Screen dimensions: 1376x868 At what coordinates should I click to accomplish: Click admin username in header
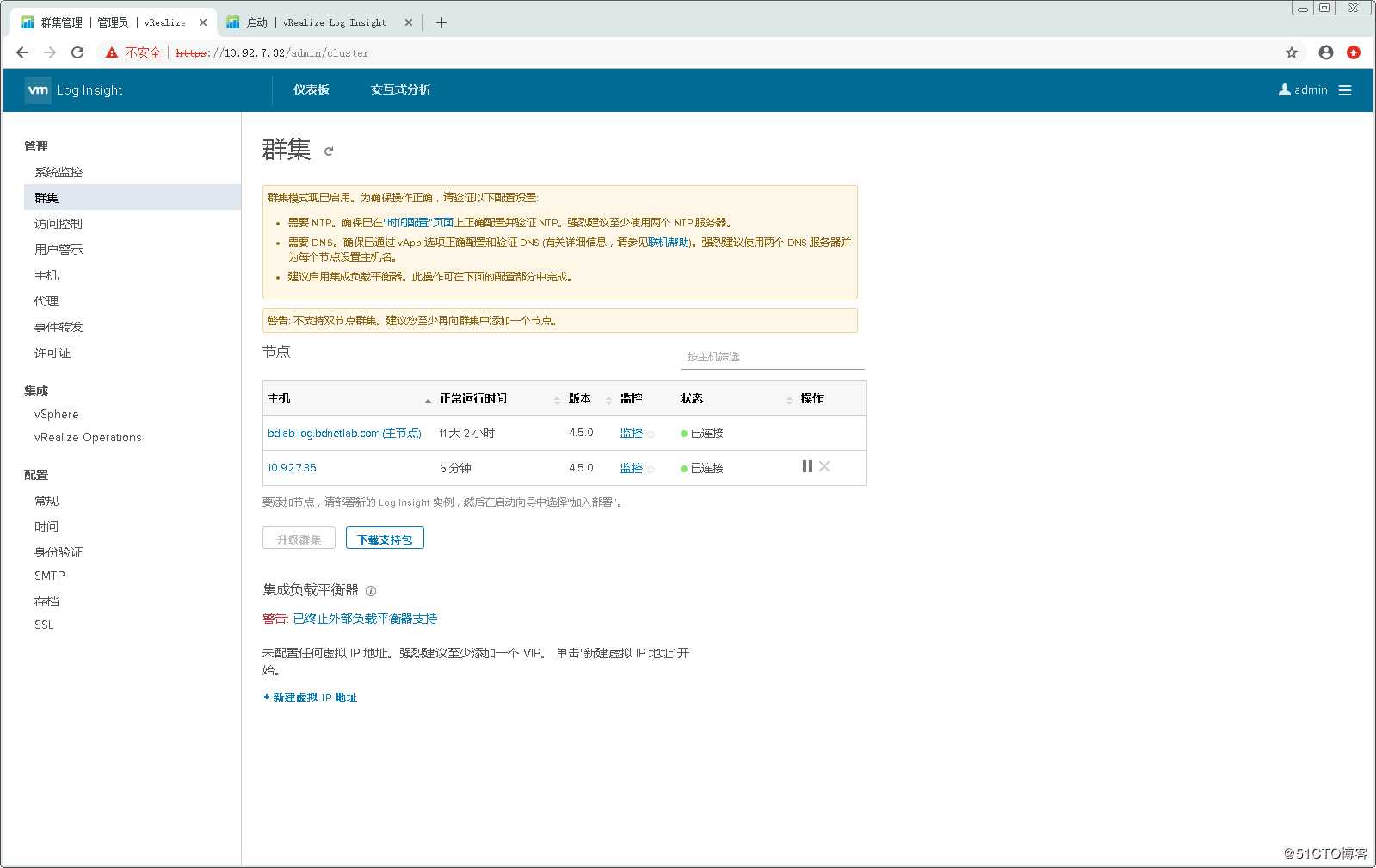[x=1311, y=90]
